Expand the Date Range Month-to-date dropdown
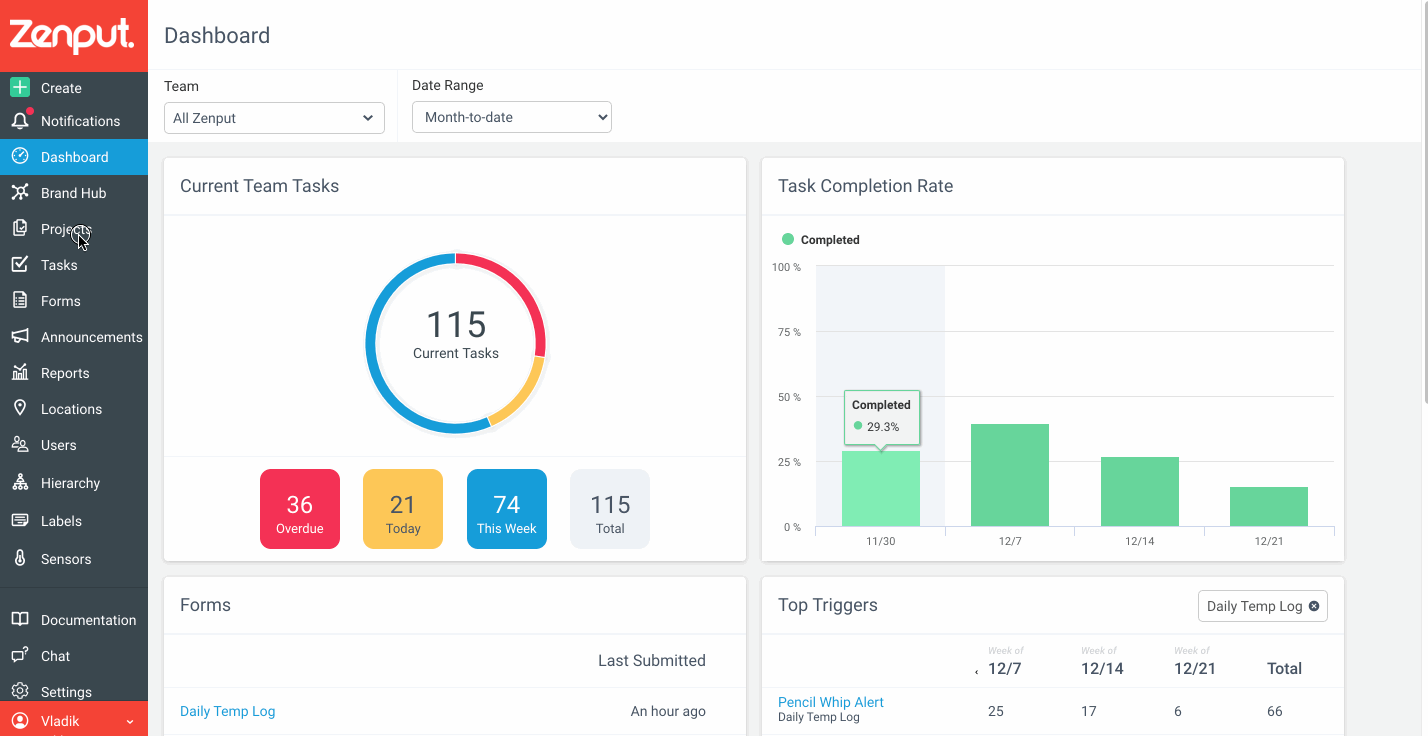This screenshot has width=1428, height=736. pos(512,117)
